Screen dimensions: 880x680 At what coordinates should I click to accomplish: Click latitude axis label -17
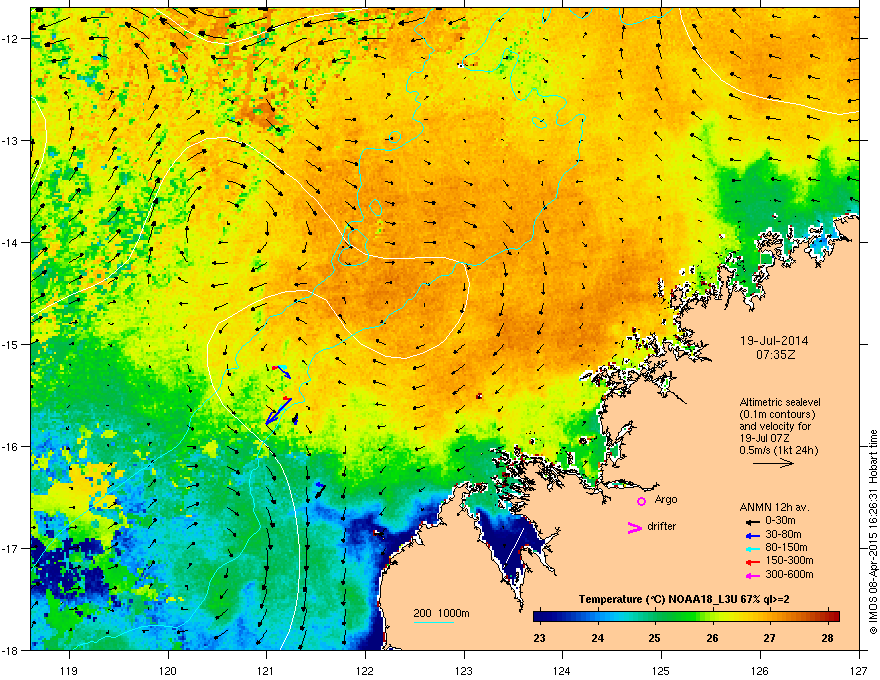[x=11, y=548]
